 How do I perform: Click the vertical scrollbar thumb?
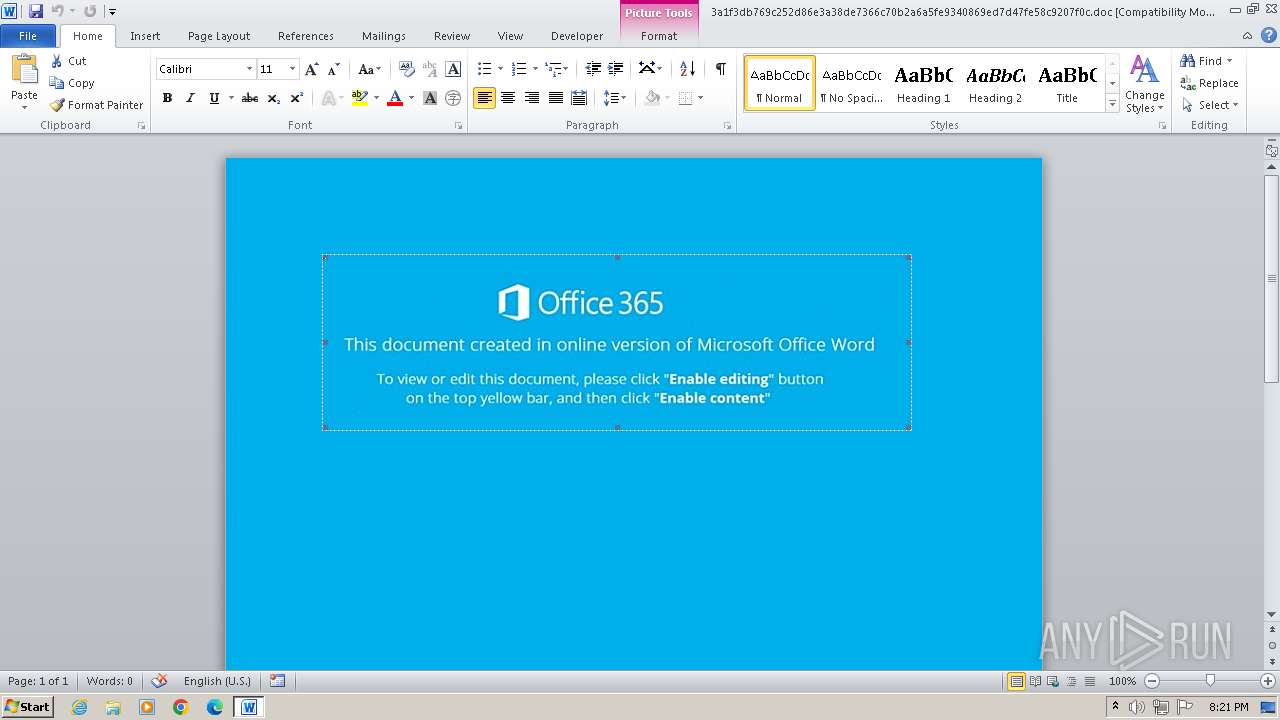click(1271, 278)
